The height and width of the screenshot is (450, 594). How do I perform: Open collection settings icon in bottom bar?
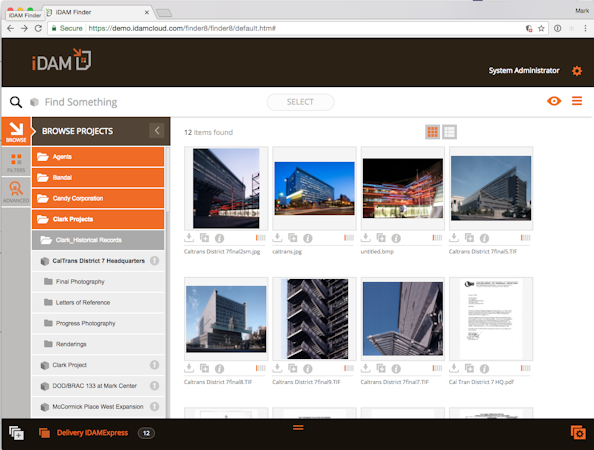pyautogui.click(x=578, y=433)
